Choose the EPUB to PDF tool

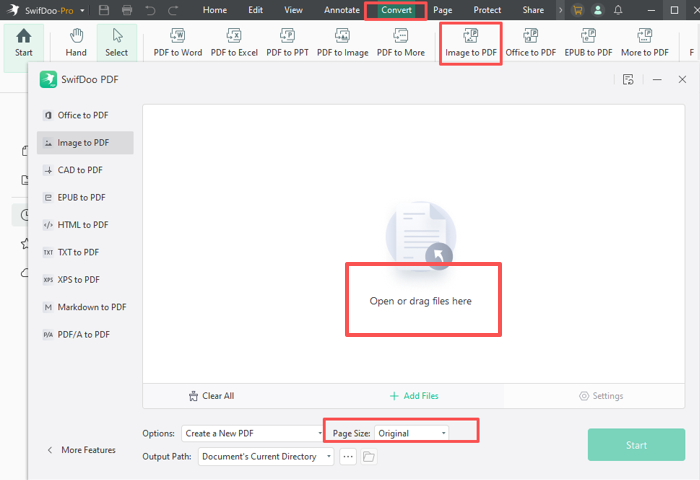[588, 42]
